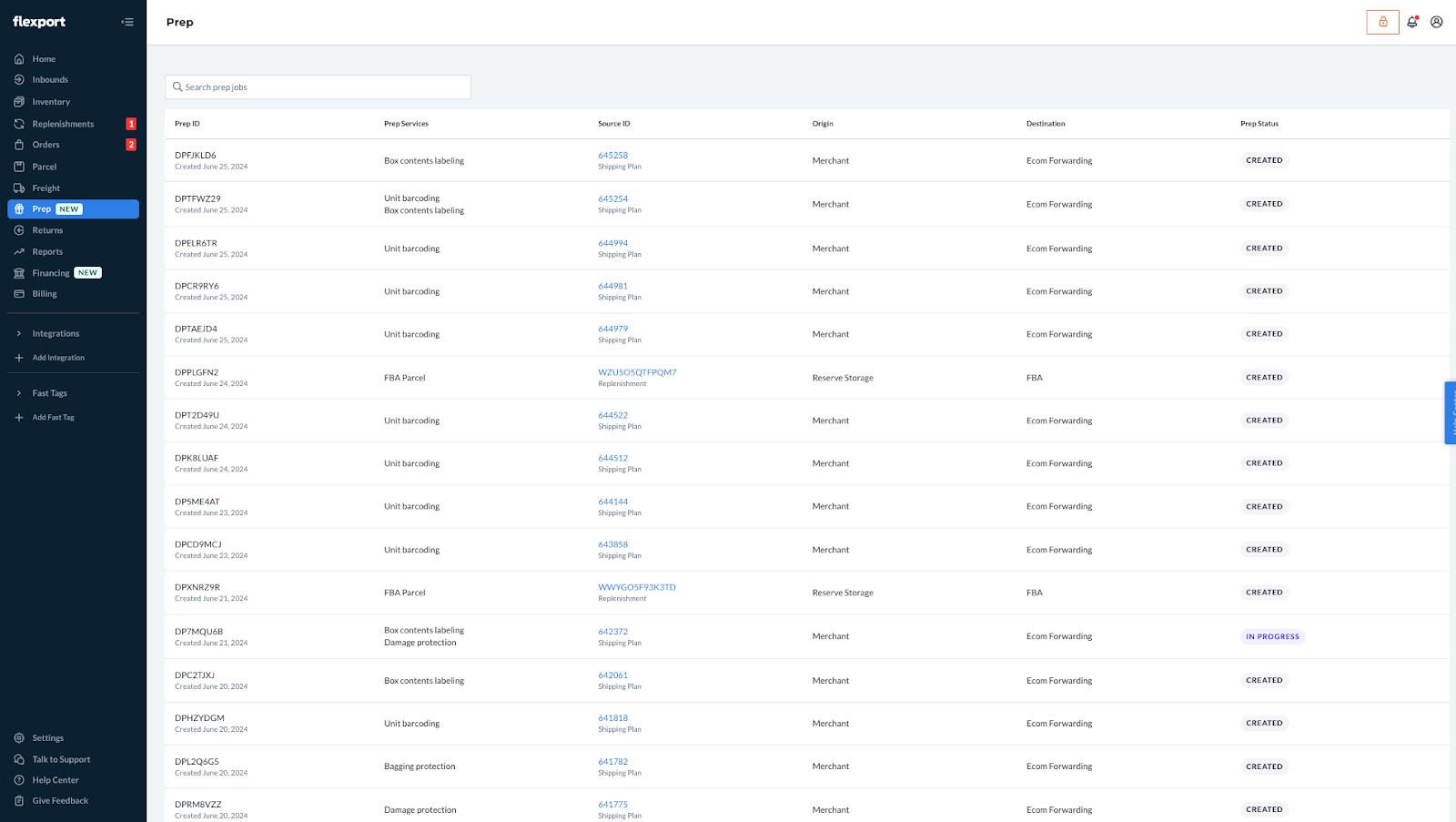Click the Give Feedback option
This screenshot has width=1456, height=822.
[60, 800]
